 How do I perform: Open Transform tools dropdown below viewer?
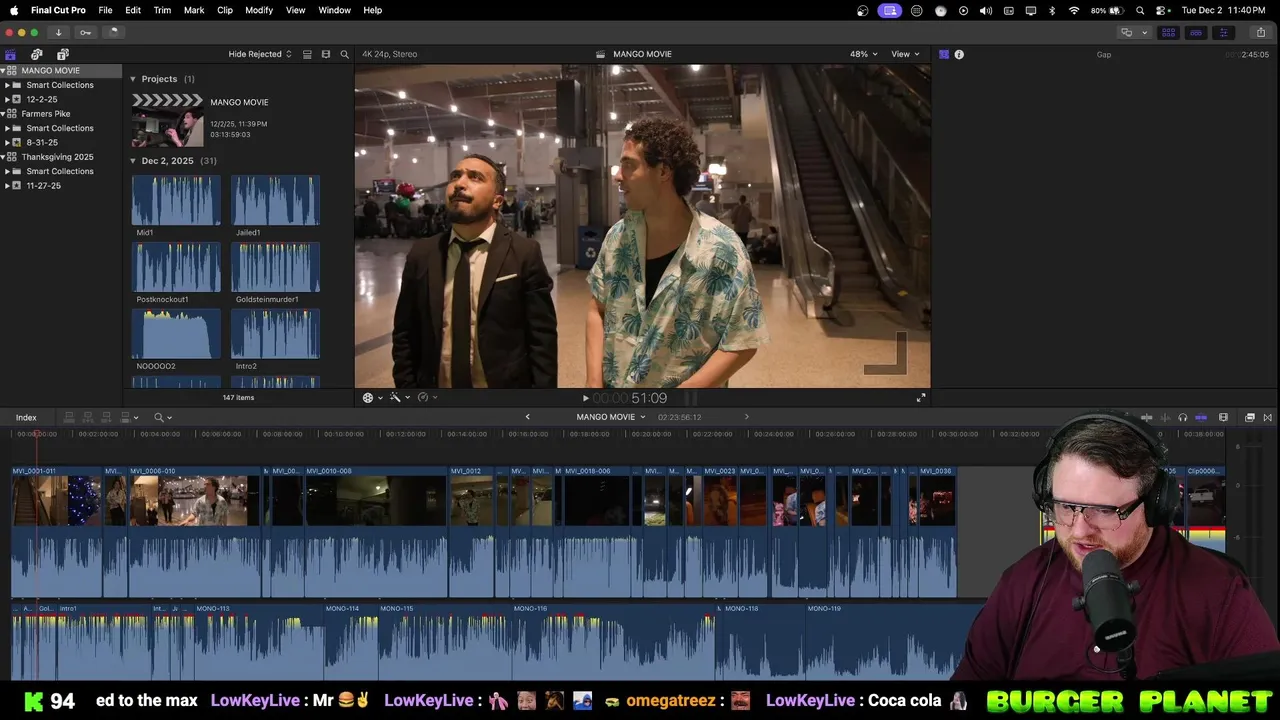pyautogui.click(x=372, y=397)
